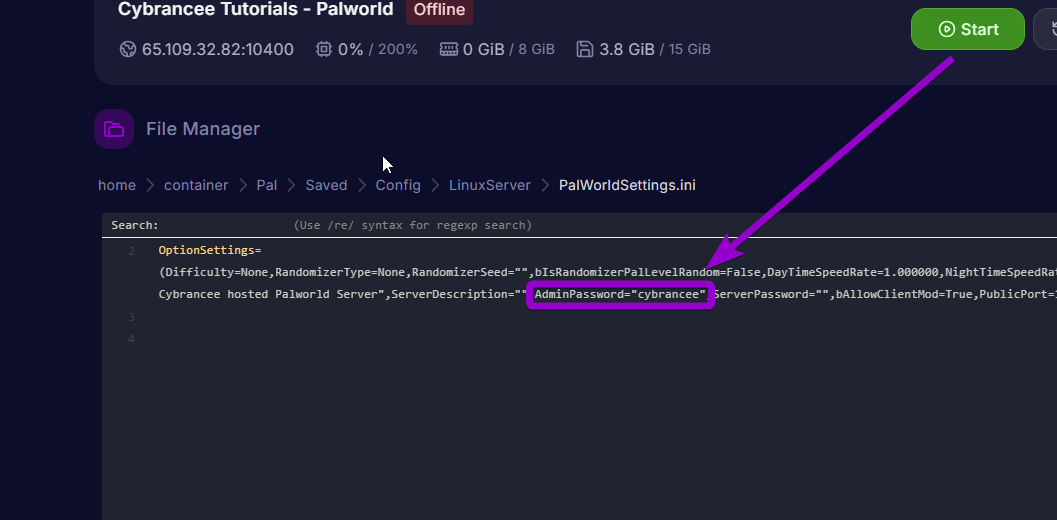Start the Palworld server
Viewport: 1057px width, 520px height.
[x=967, y=29]
